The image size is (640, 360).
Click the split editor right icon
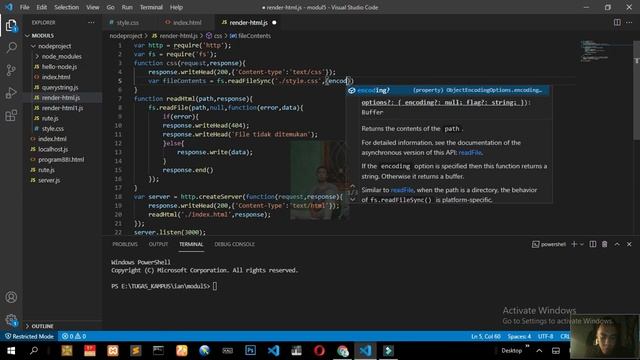(x=617, y=22)
